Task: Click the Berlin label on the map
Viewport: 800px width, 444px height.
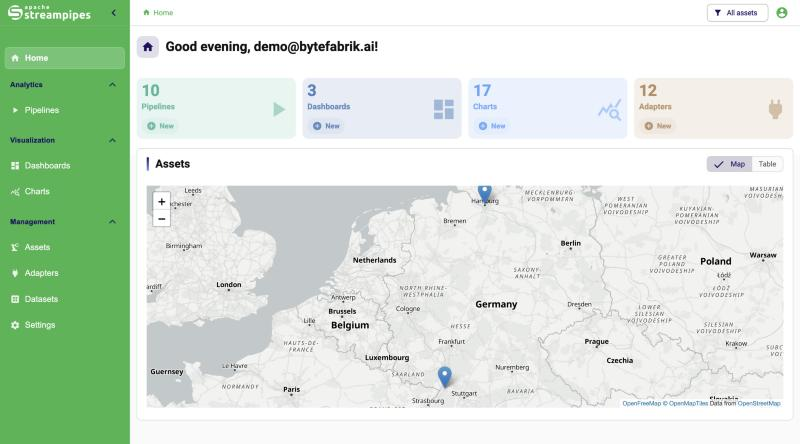Action: pyautogui.click(x=570, y=243)
